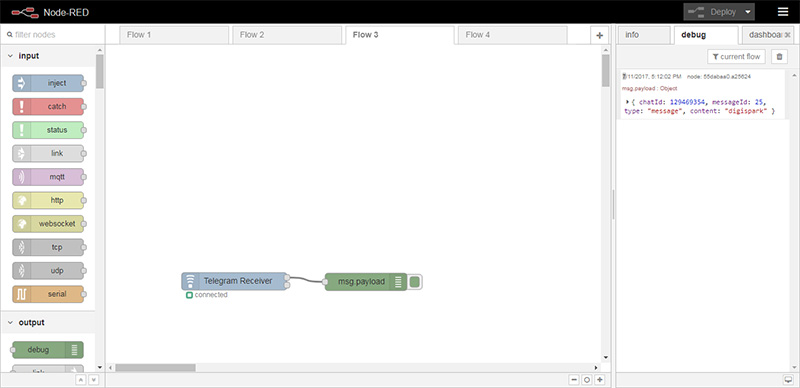
Task: Expand all palette categories with down chevron
Action: pos(93,380)
